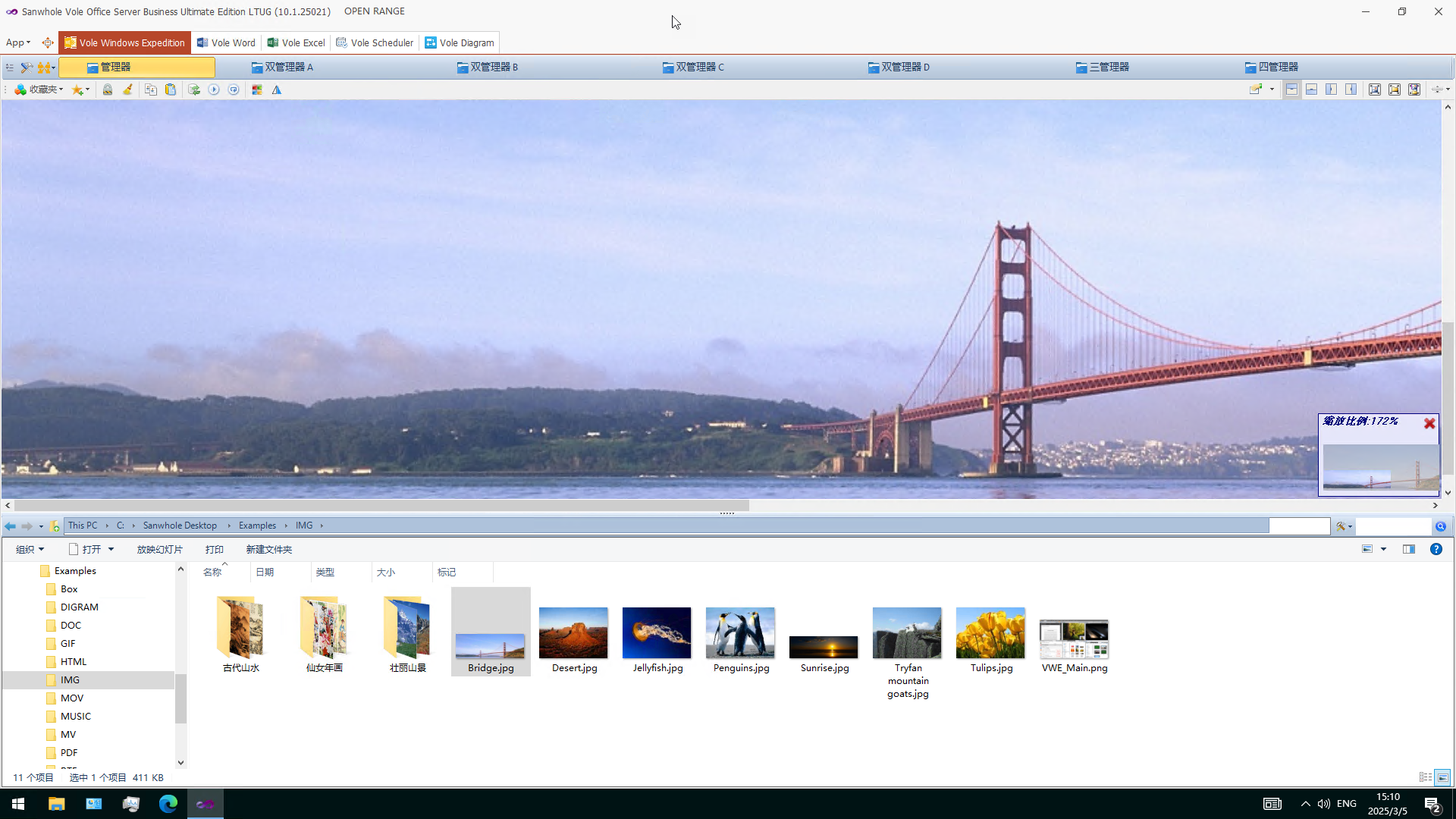Click the forward navigation arrow
The image size is (1456, 819).
(27, 526)
